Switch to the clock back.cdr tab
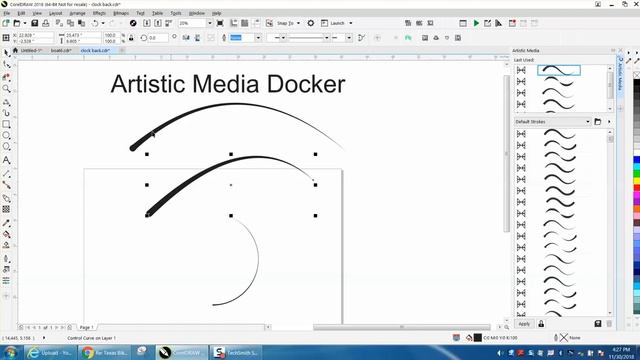This screenshot has width=640, height=360. 95,51
